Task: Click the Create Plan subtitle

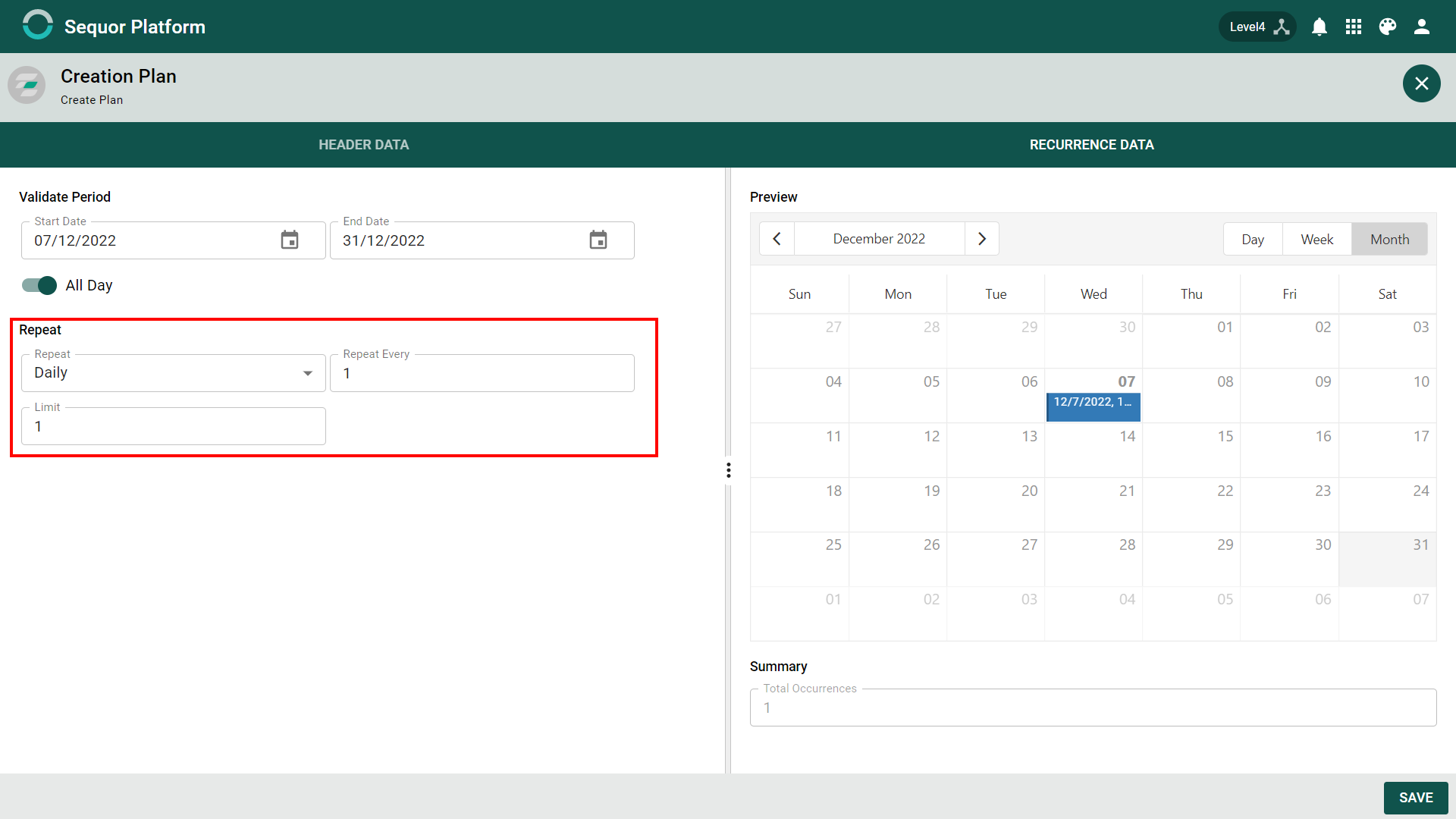Action: [x=92, y=100]
